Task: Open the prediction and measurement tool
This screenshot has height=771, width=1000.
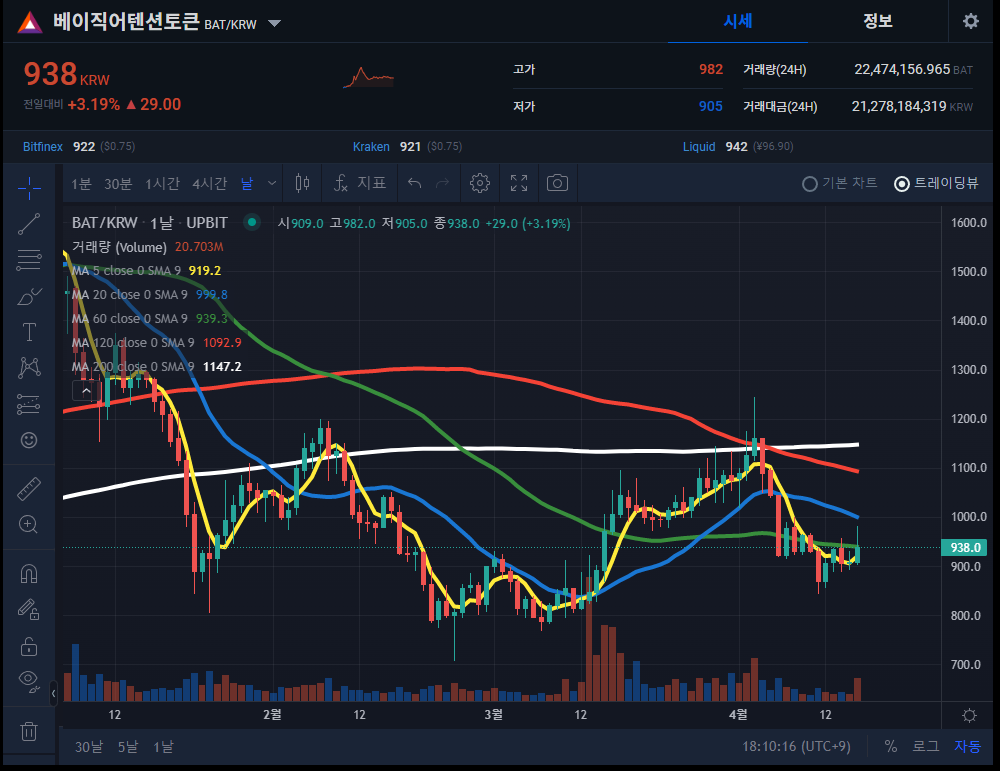Action: [29, 404]
